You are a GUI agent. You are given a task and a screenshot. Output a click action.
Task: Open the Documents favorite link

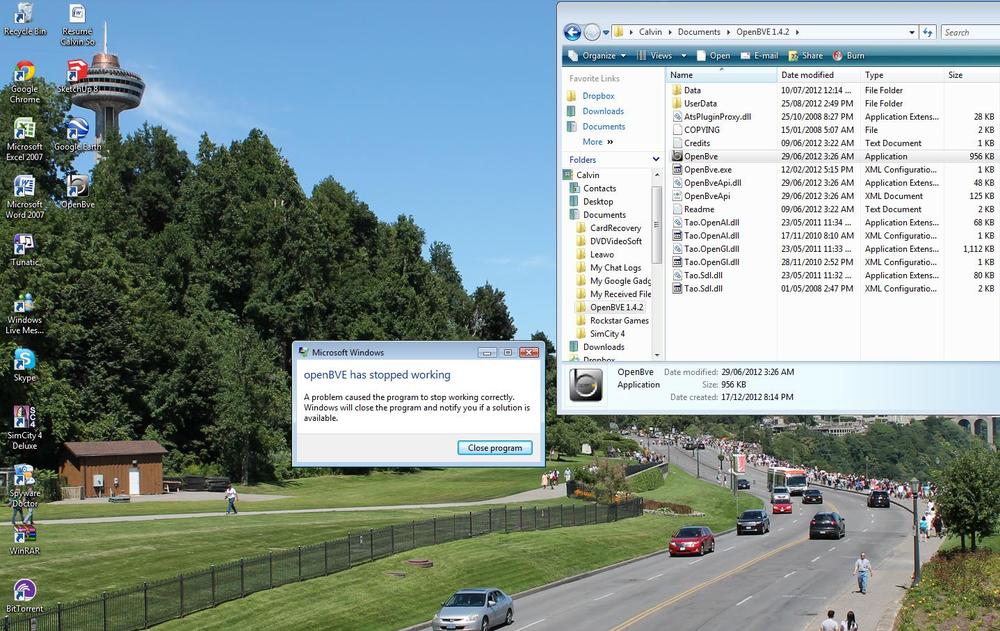tap(603, 126)
